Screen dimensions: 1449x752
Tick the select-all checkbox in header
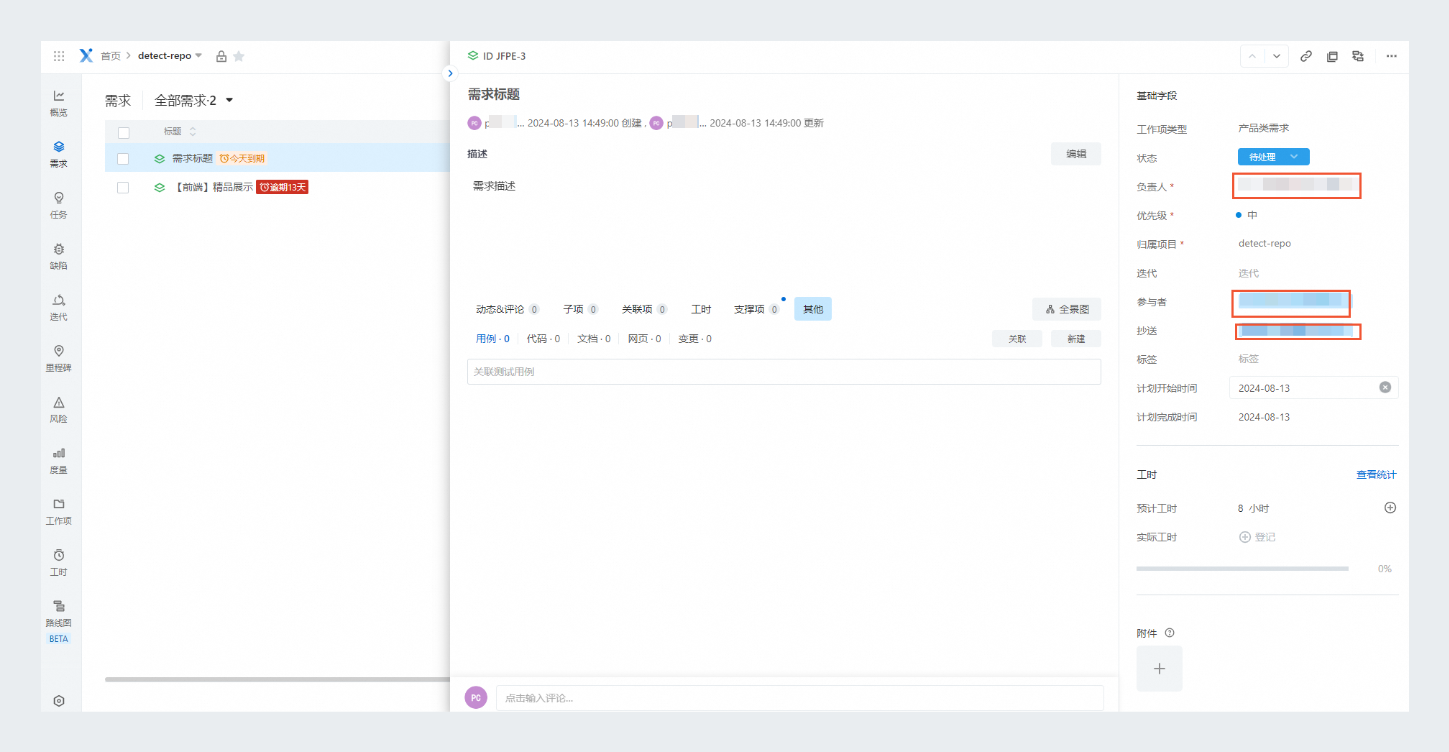point(123,132)
